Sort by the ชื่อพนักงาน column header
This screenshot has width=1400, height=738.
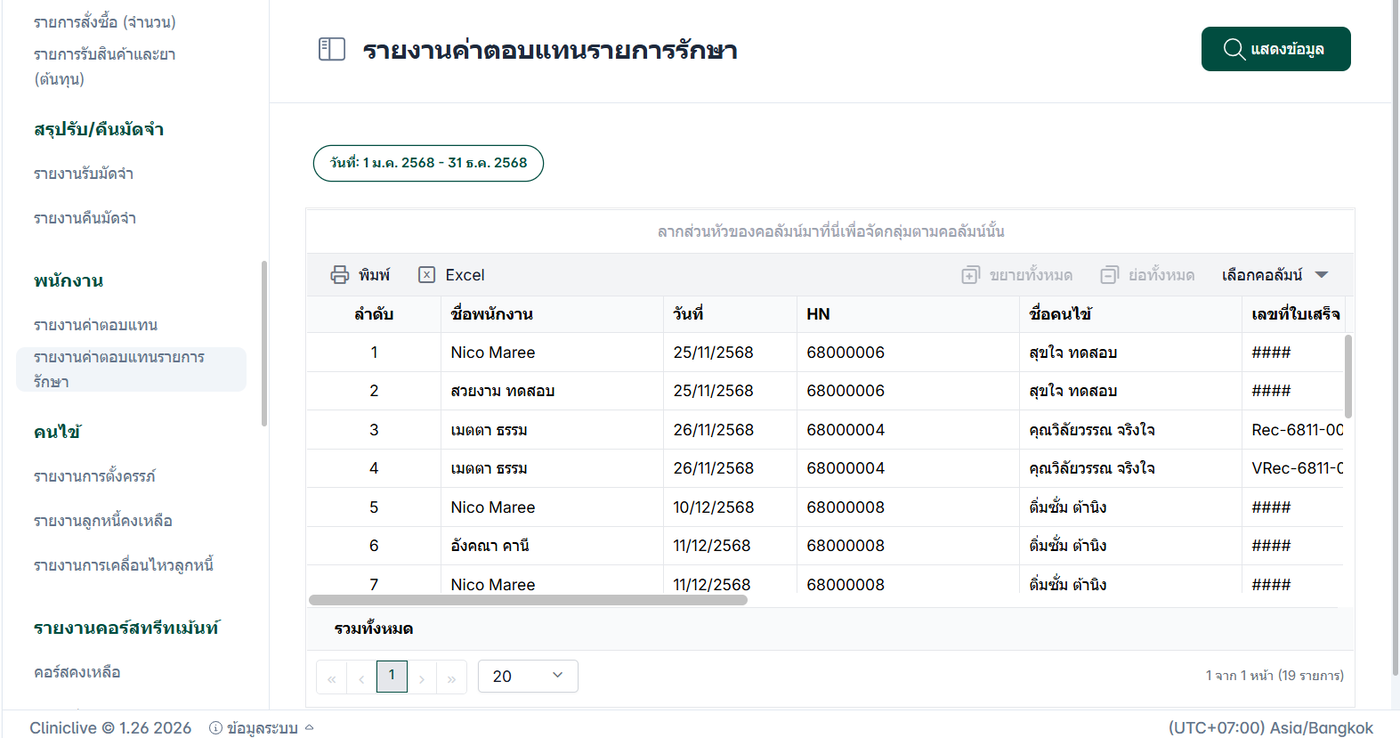(491, 314)
